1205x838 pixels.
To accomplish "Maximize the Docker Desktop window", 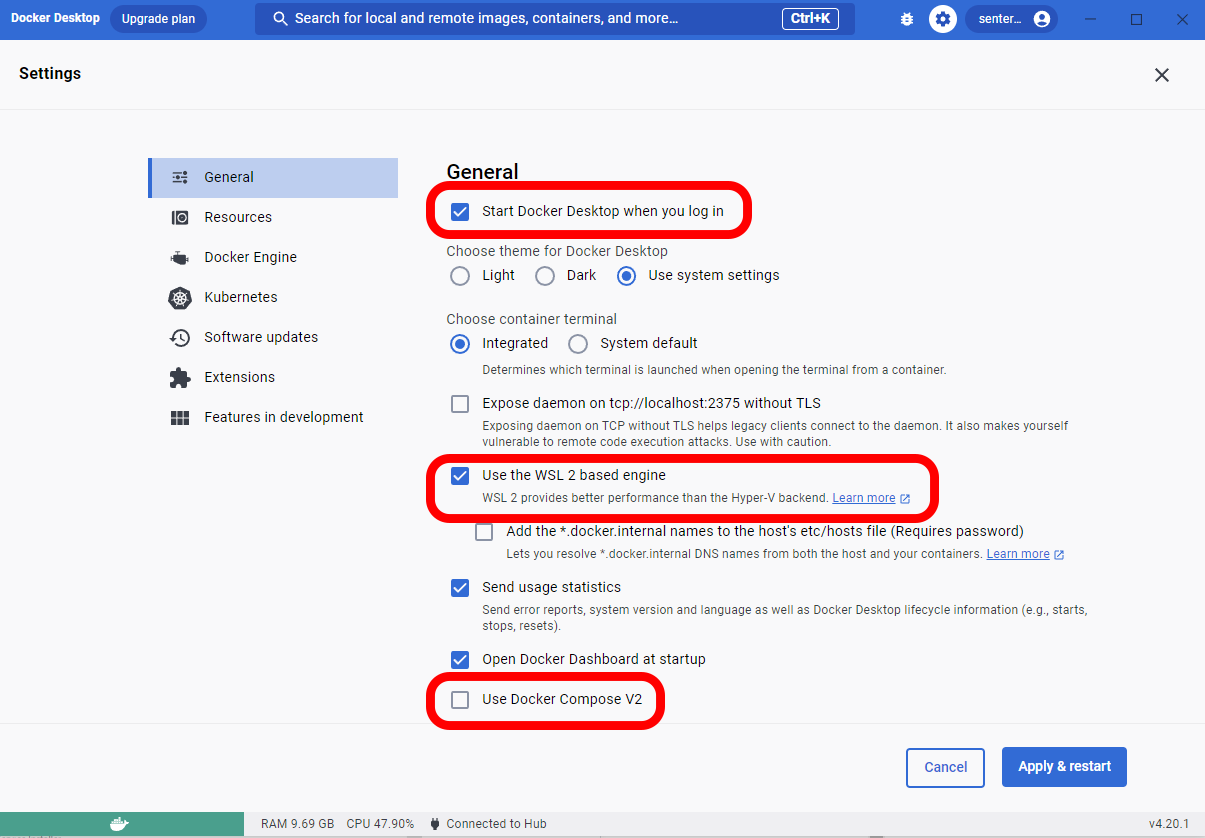I will tap(1136, 19).
